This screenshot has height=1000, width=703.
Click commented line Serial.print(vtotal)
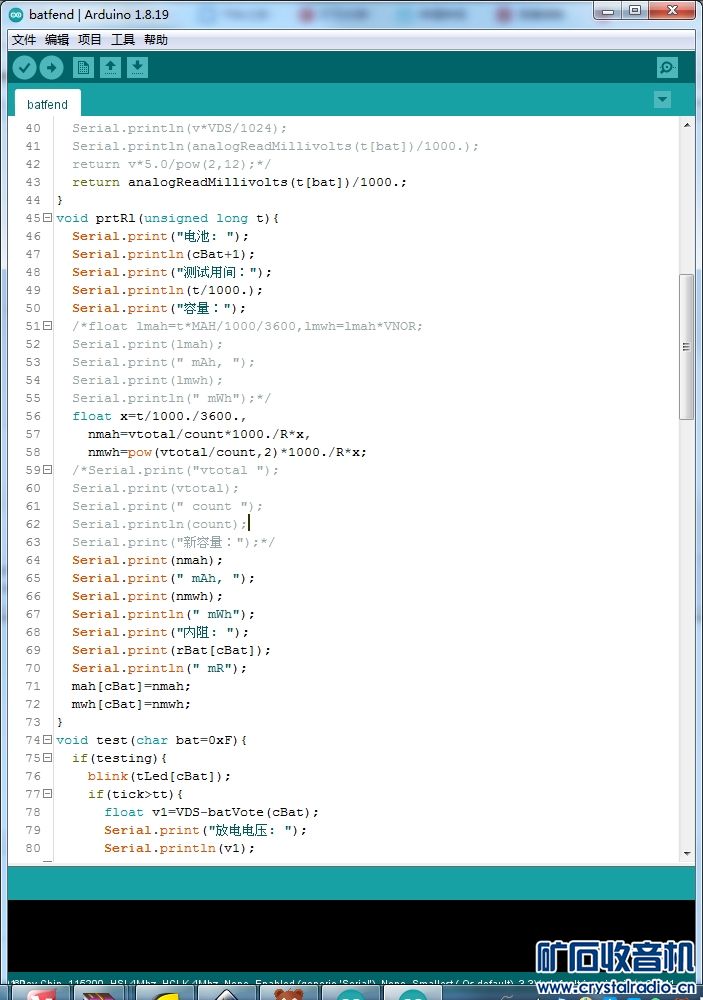pos(155,488)
